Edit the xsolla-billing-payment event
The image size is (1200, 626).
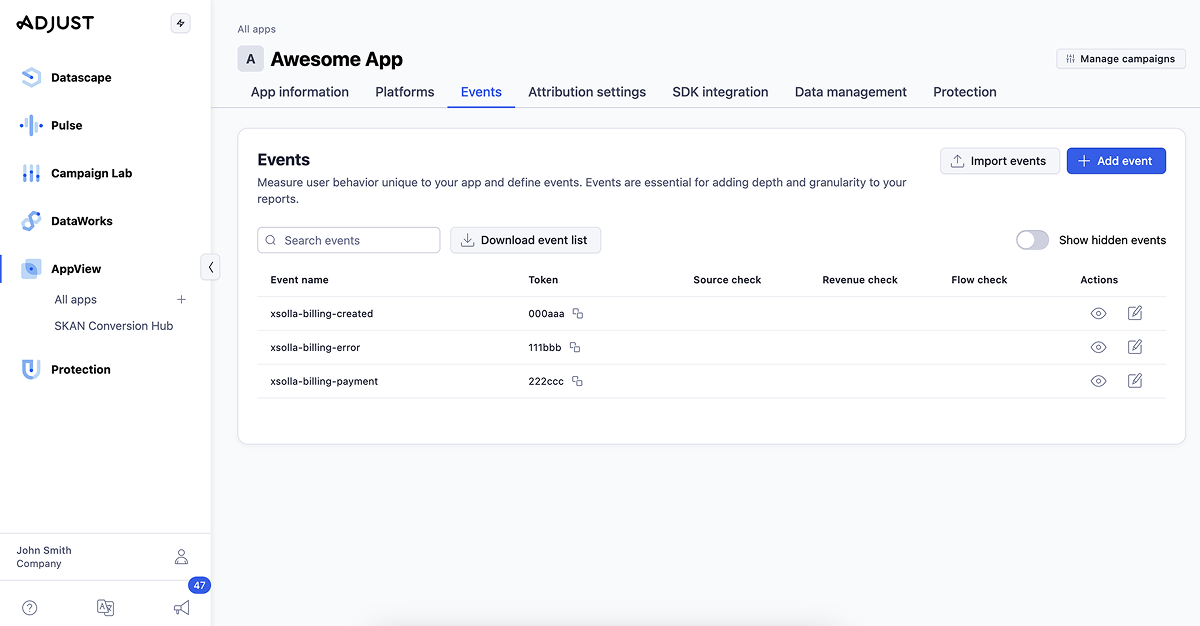pos(1135,381)
